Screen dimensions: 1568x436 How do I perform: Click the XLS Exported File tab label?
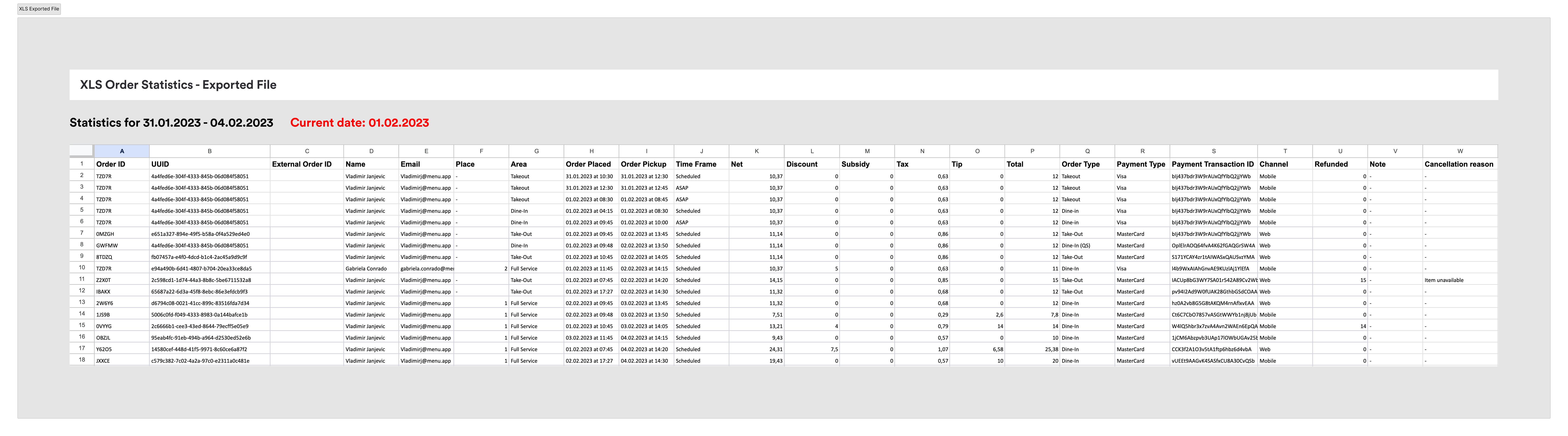[x=39, y=8]
